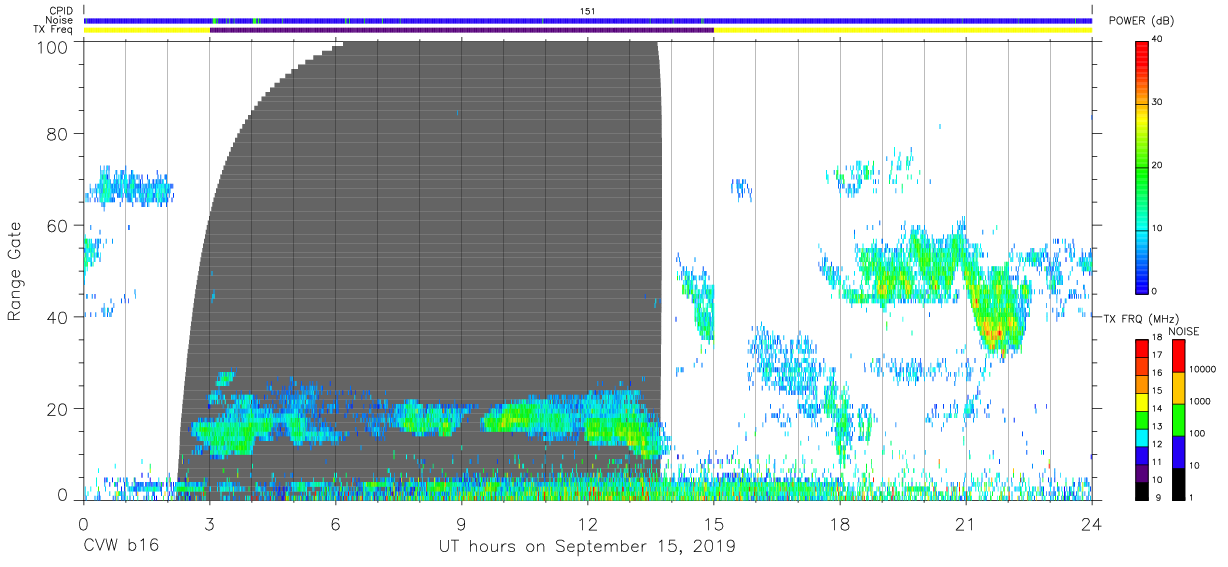
Task: Click the POWER (dB) color bar
Action: point(1142,166)
